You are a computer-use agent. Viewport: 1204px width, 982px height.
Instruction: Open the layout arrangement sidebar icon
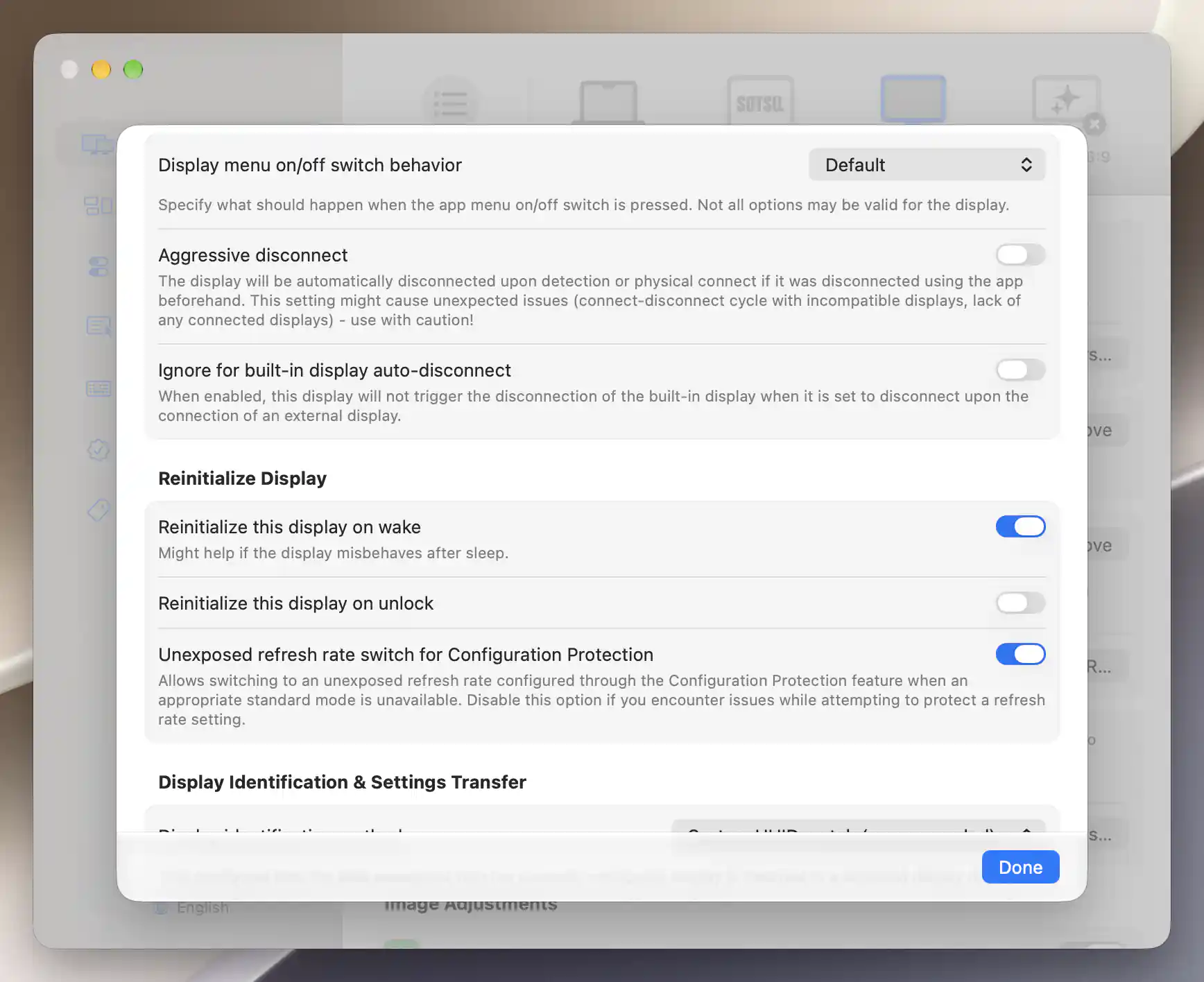tap(98, 205)
